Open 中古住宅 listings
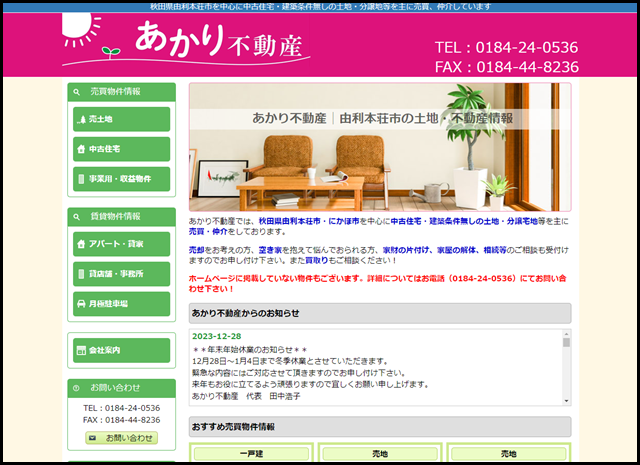Screen dimensions: 640x465 [x=122, y=149]
